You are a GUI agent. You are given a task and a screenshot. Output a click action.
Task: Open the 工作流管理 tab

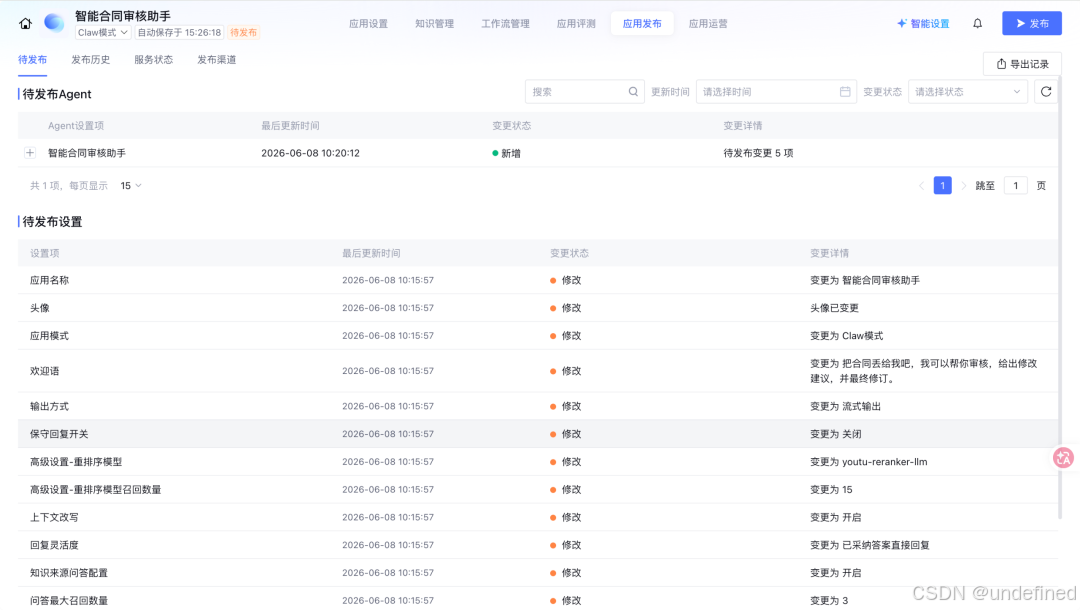(x=506, y=23)
